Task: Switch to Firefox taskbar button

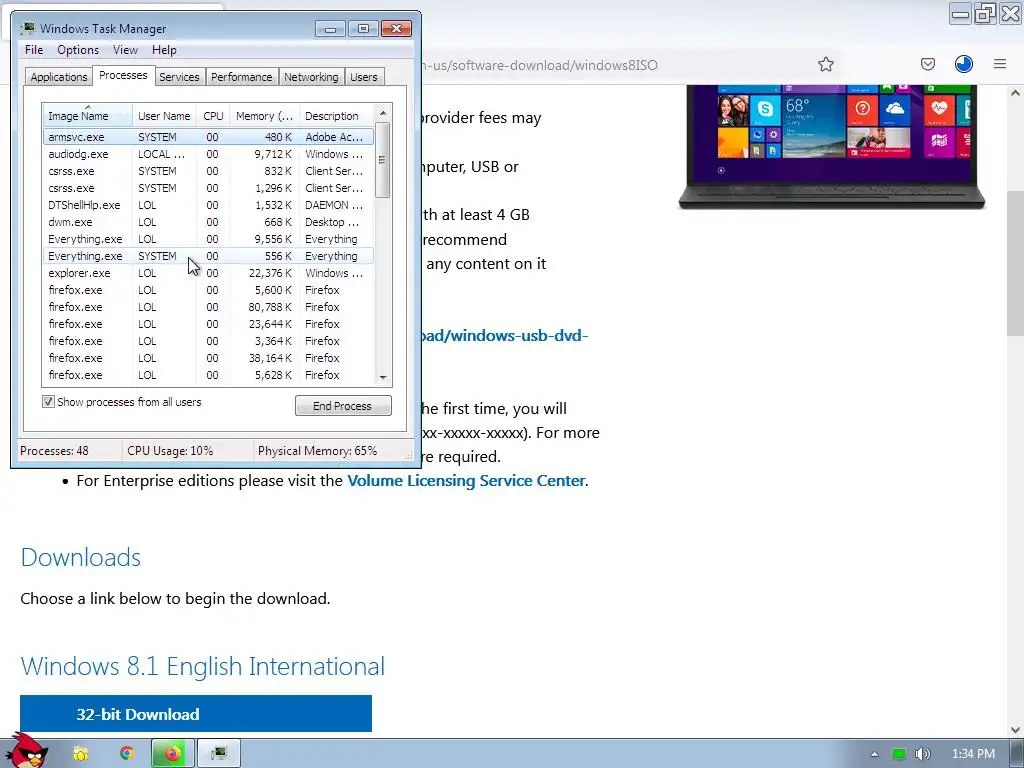Action: click(x=173, y=754)
